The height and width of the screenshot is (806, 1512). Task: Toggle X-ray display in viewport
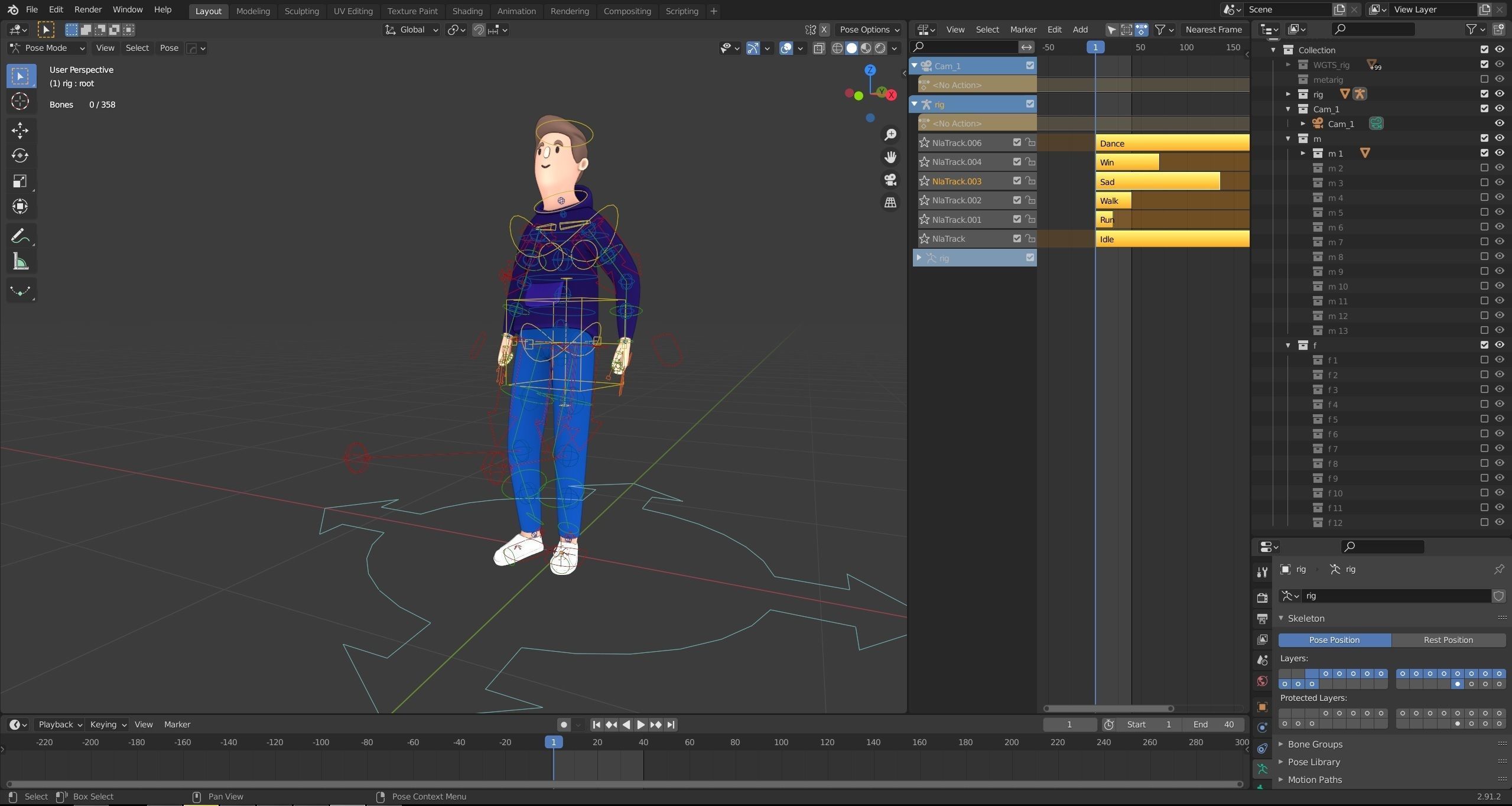click(x=819, y=48)
